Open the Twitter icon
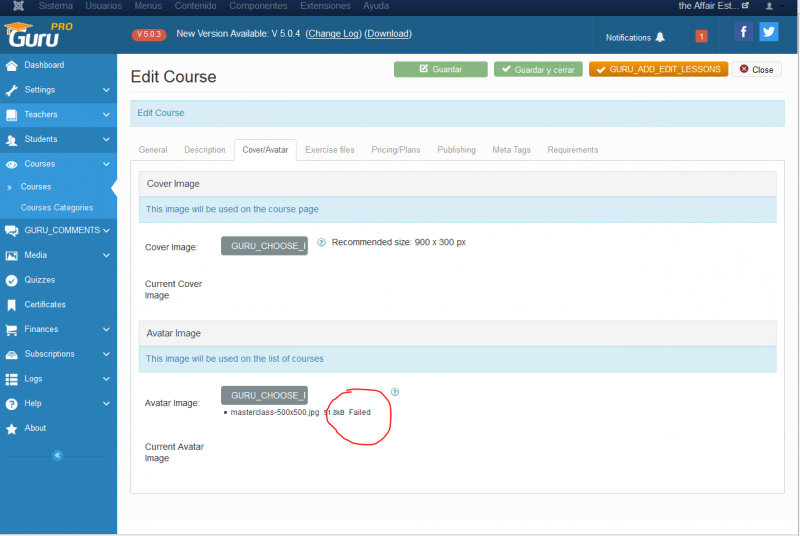The width and height of the screenshot is (800, 536). (x=768, y=32)
